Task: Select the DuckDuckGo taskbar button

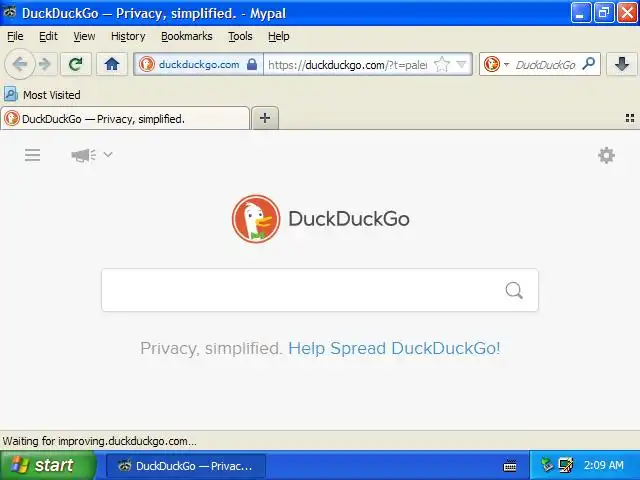Action: 186,466
